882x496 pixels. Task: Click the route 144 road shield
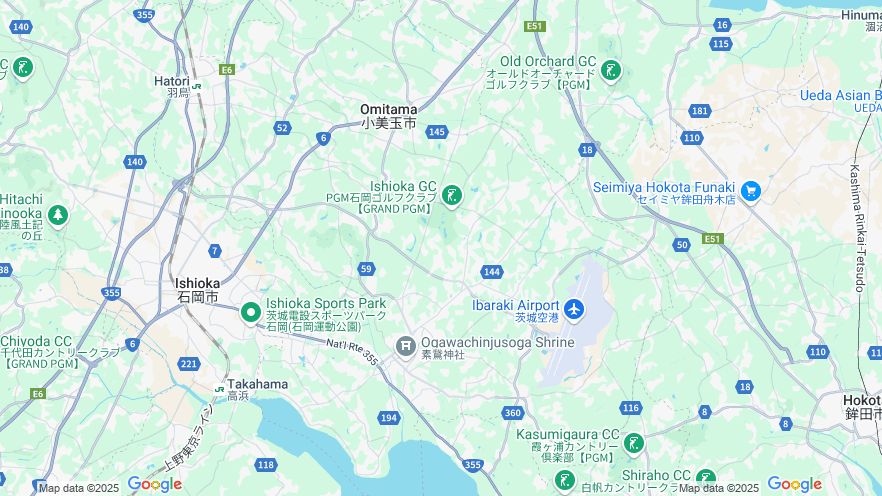(492, 272)
